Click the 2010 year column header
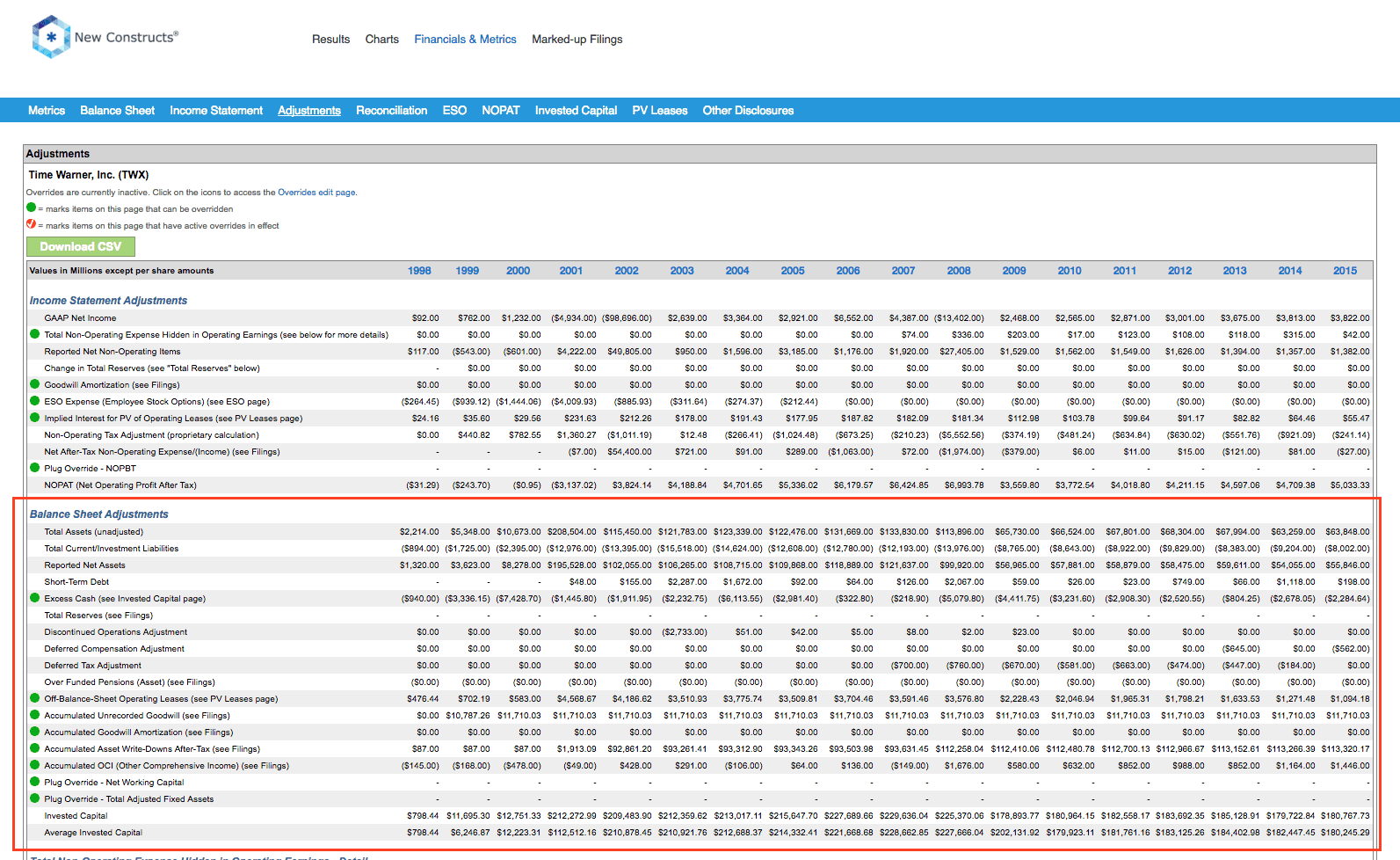This screenshot has height=860, width=1400. pyautogui.click(x=1070, y=271)
